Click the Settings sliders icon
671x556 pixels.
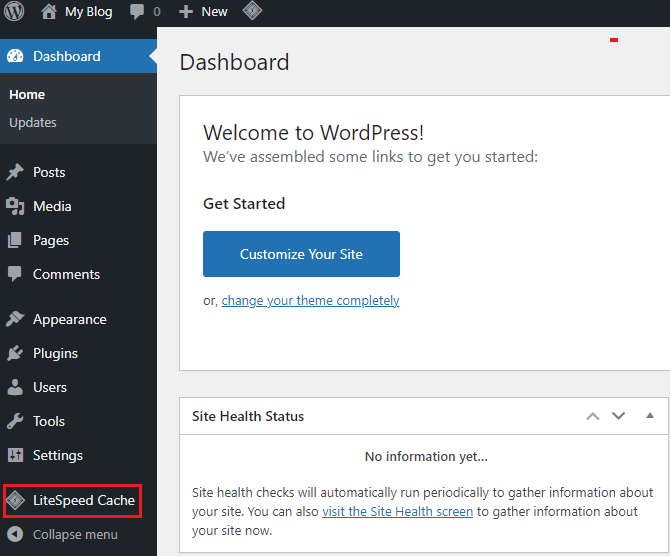click(x=15, y=455)
